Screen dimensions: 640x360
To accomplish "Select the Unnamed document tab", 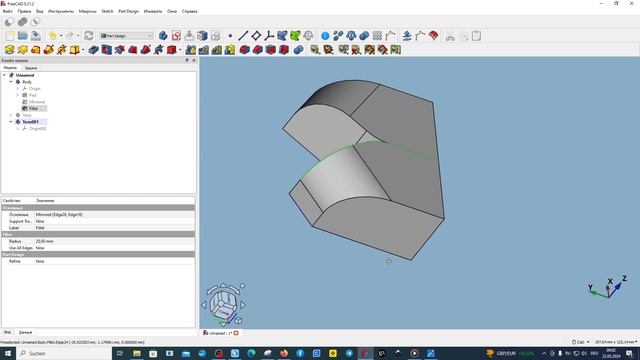I will tap(220, 333).
